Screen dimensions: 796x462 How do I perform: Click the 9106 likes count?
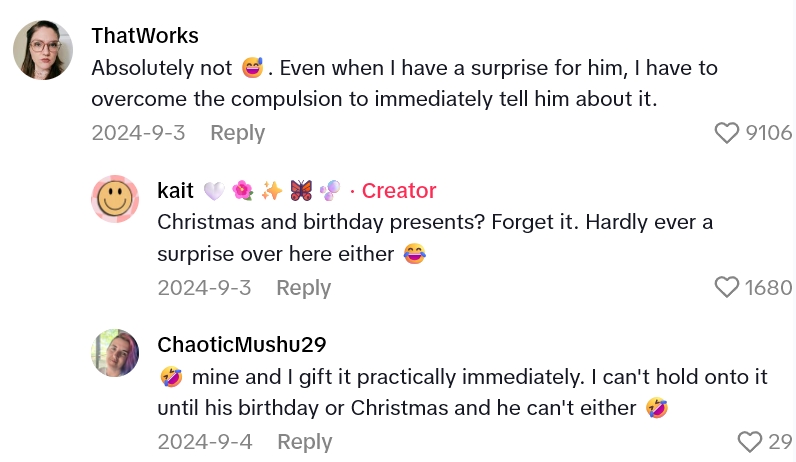click(x=768, y=133)
